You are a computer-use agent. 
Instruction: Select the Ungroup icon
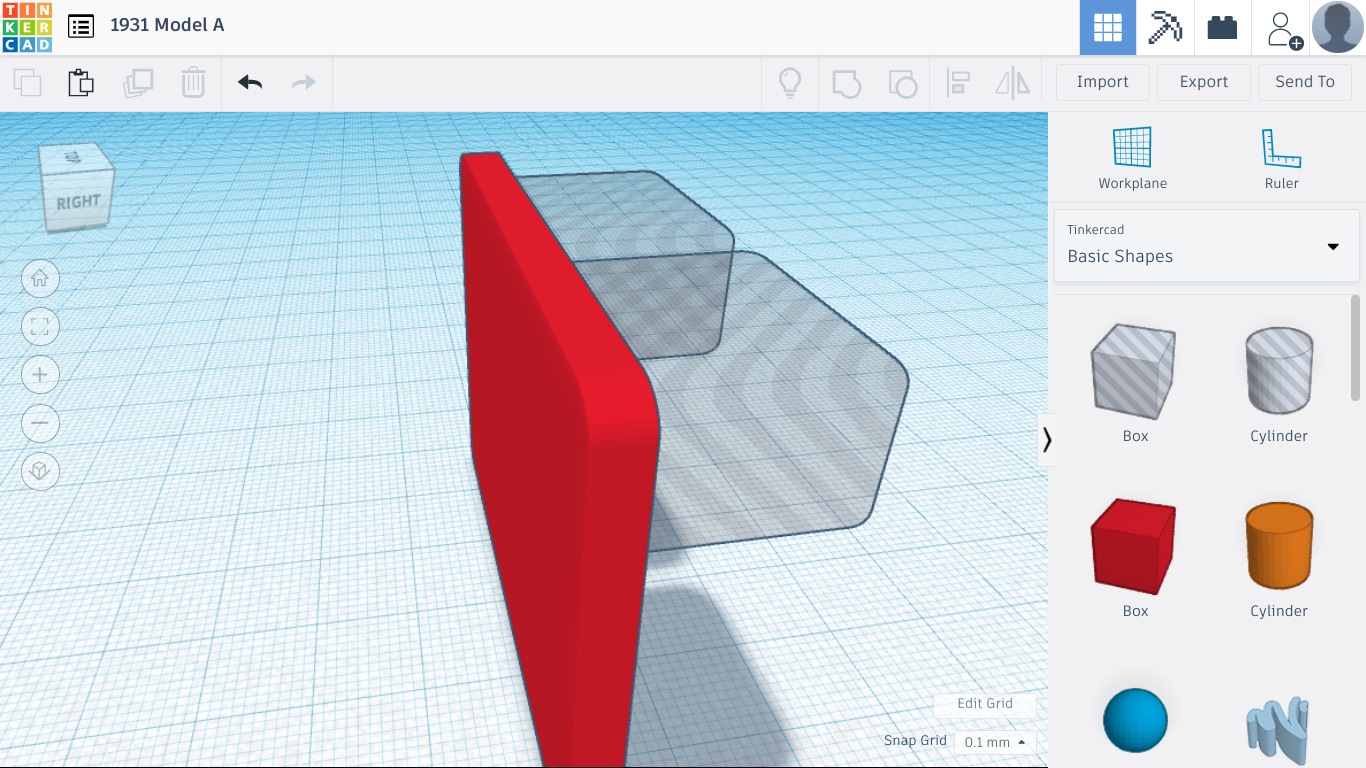(x=903, y=82)
